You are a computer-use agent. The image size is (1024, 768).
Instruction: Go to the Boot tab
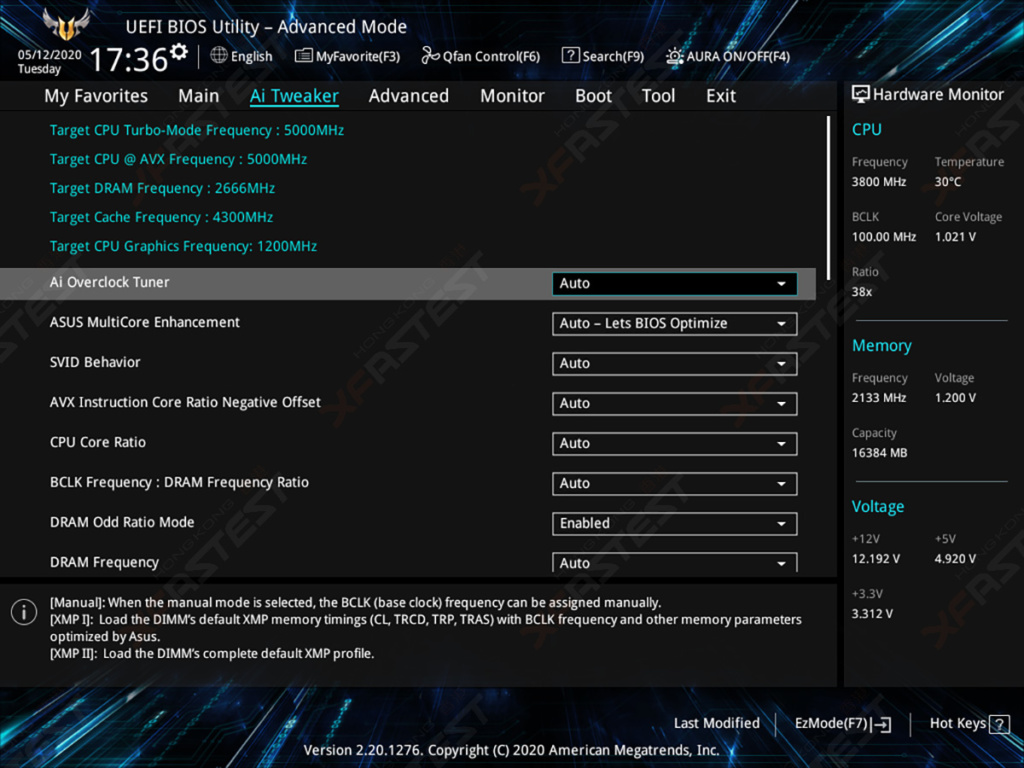pos(593,96)
